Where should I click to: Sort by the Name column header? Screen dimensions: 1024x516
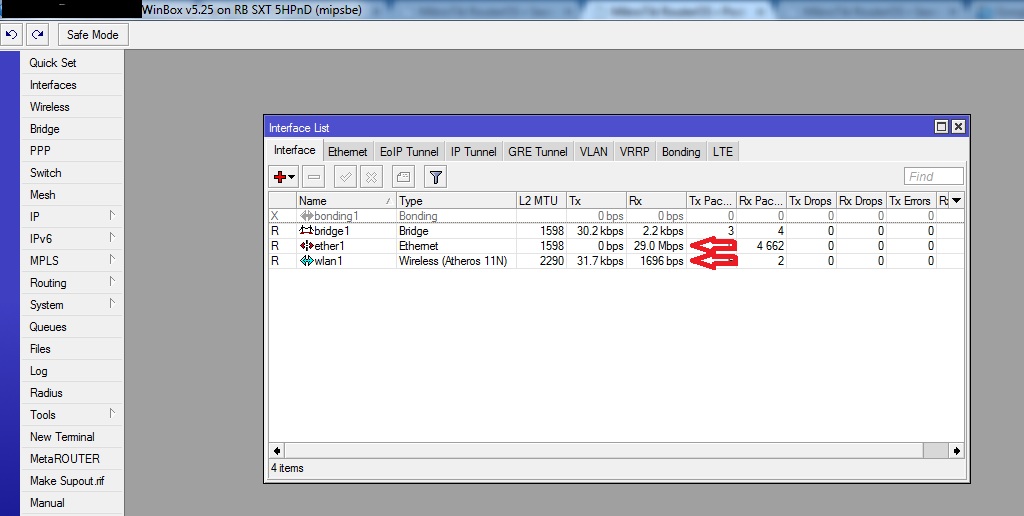click(346, 201)
